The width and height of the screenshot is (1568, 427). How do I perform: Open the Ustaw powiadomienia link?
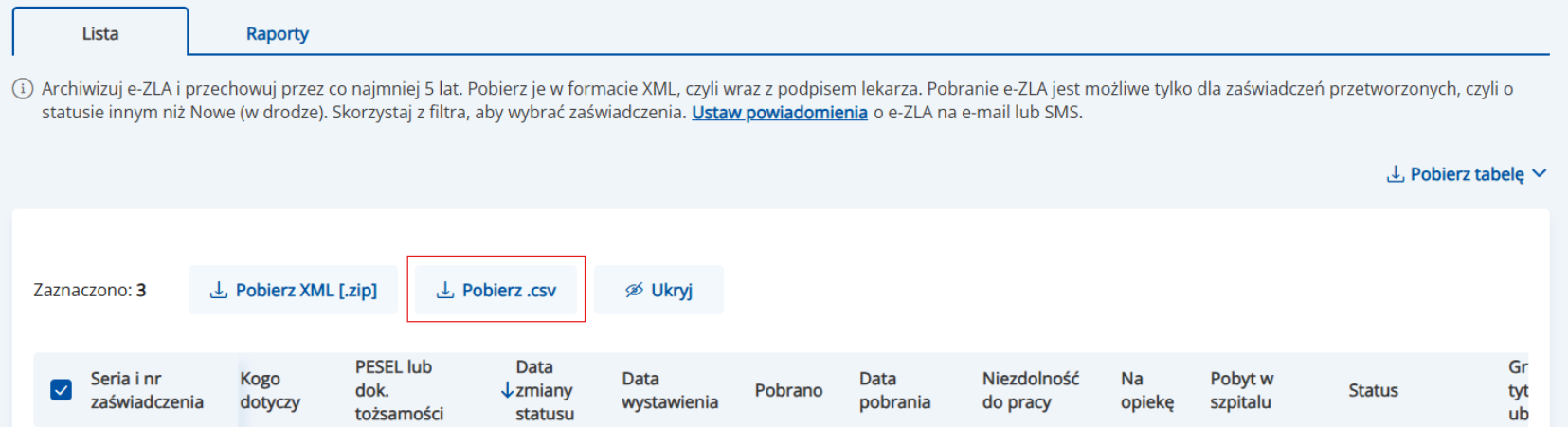click(x=779, y=113)
